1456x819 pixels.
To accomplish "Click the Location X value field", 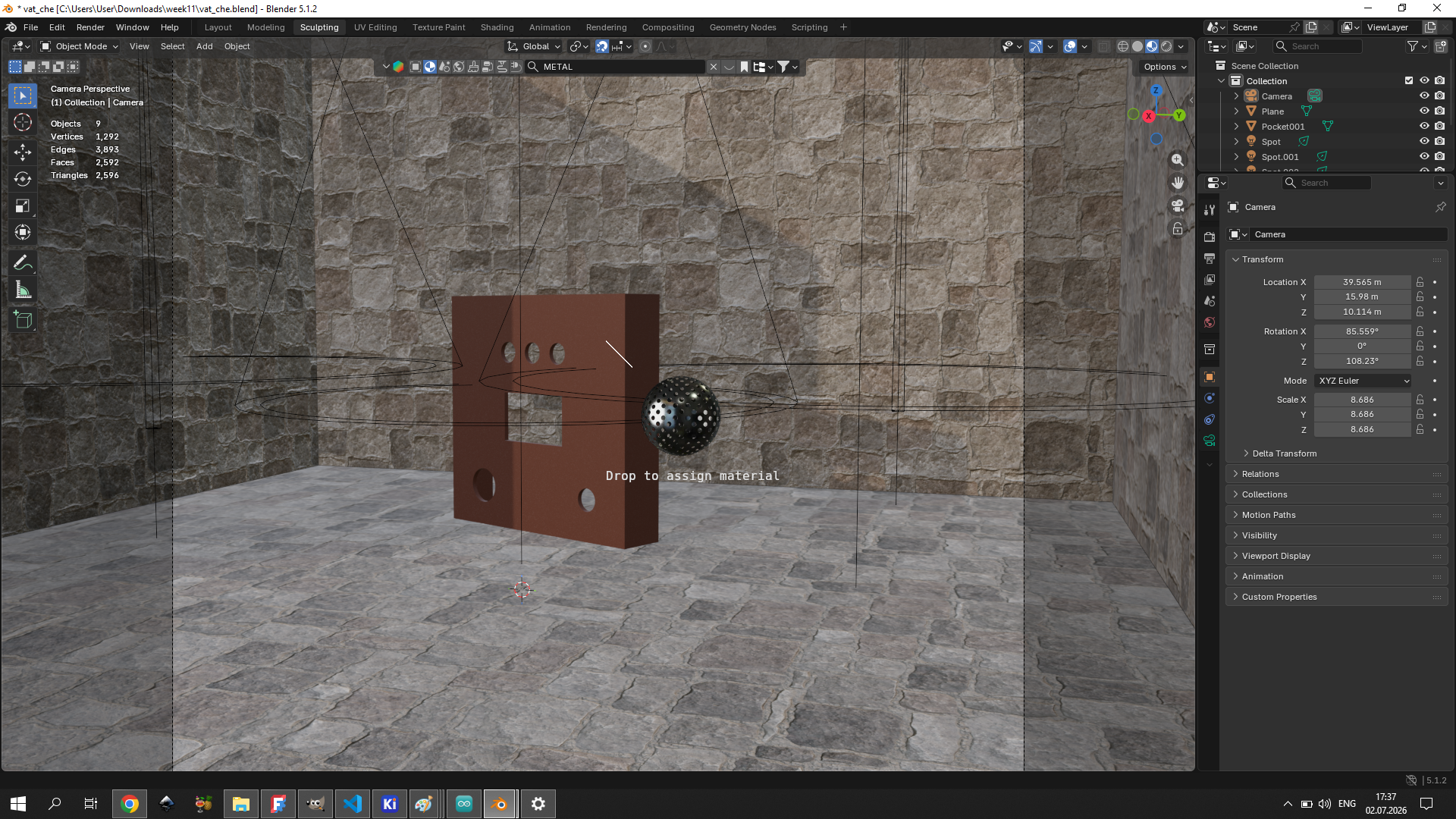I will [1362, 282].
